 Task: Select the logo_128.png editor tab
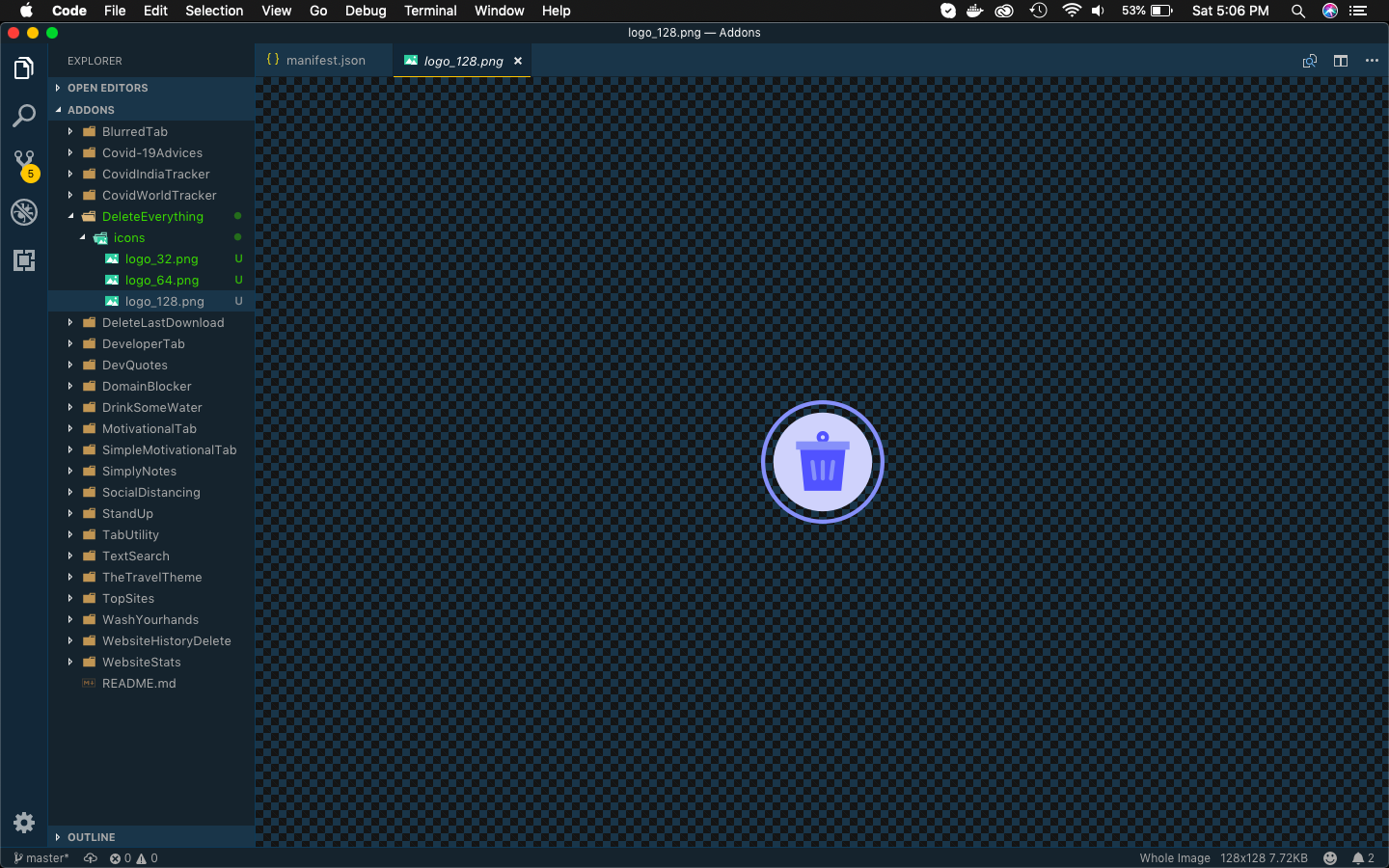tap(462, 60)
